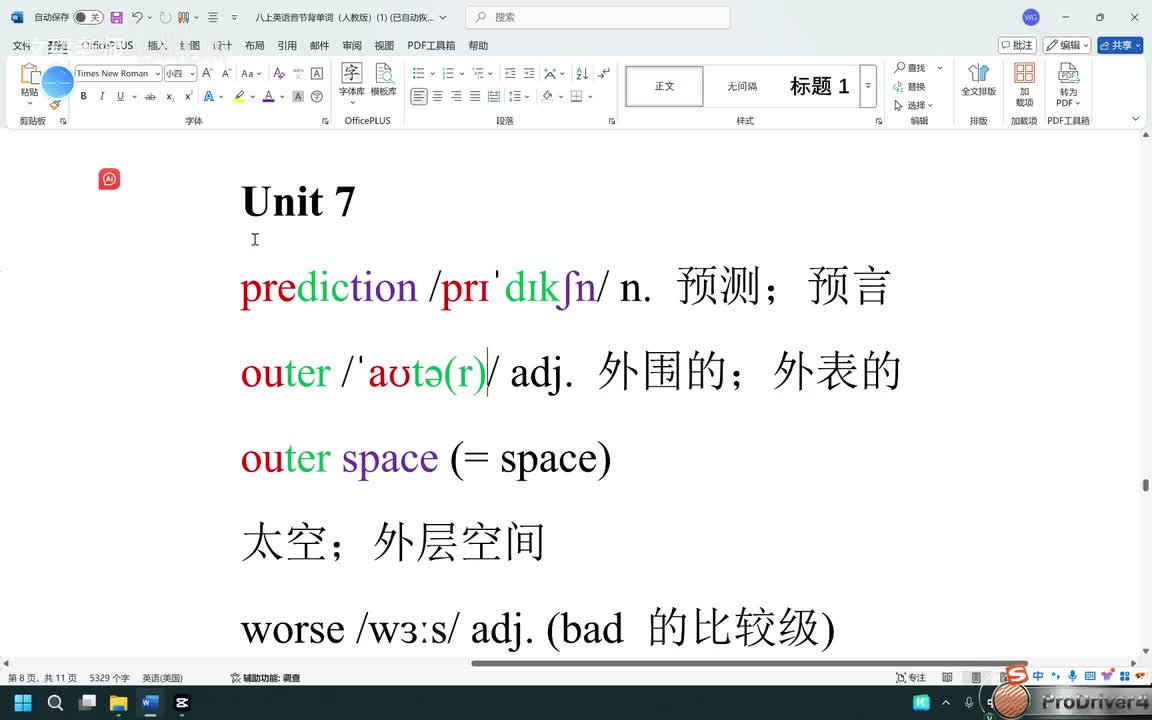1152x720 pixels.
Task: Click the Undo arrow icon
Action: pos(137,17)
